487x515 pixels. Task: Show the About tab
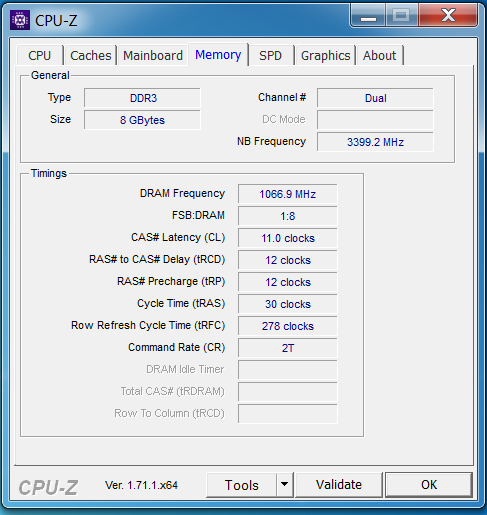(x=380, y=55)
